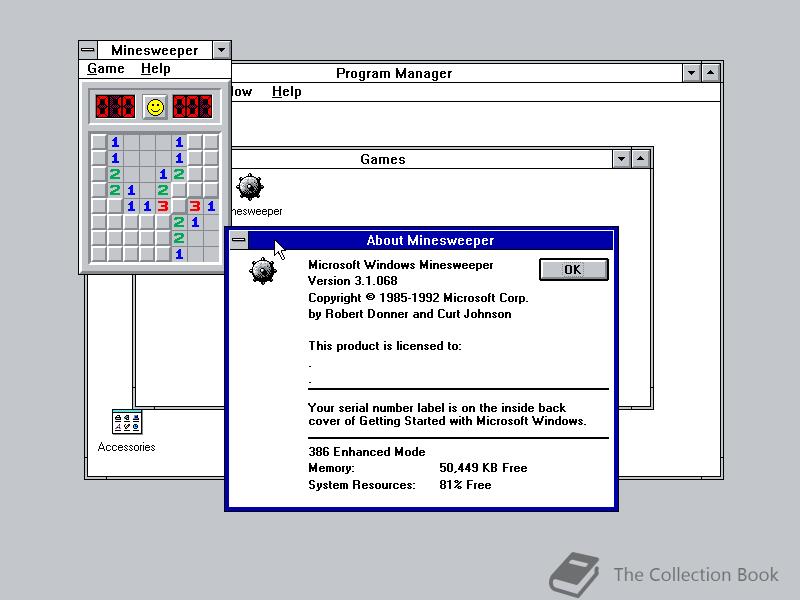Maximize Games window with up arrow
The image size is (800, 600).
641,159
